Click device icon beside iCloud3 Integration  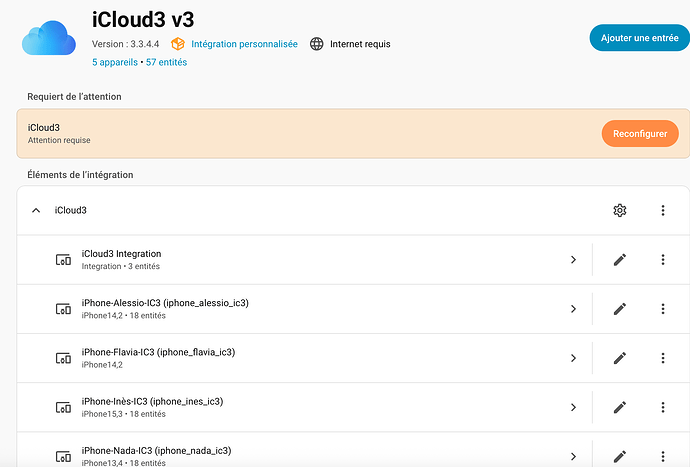(x=63, y=260)
